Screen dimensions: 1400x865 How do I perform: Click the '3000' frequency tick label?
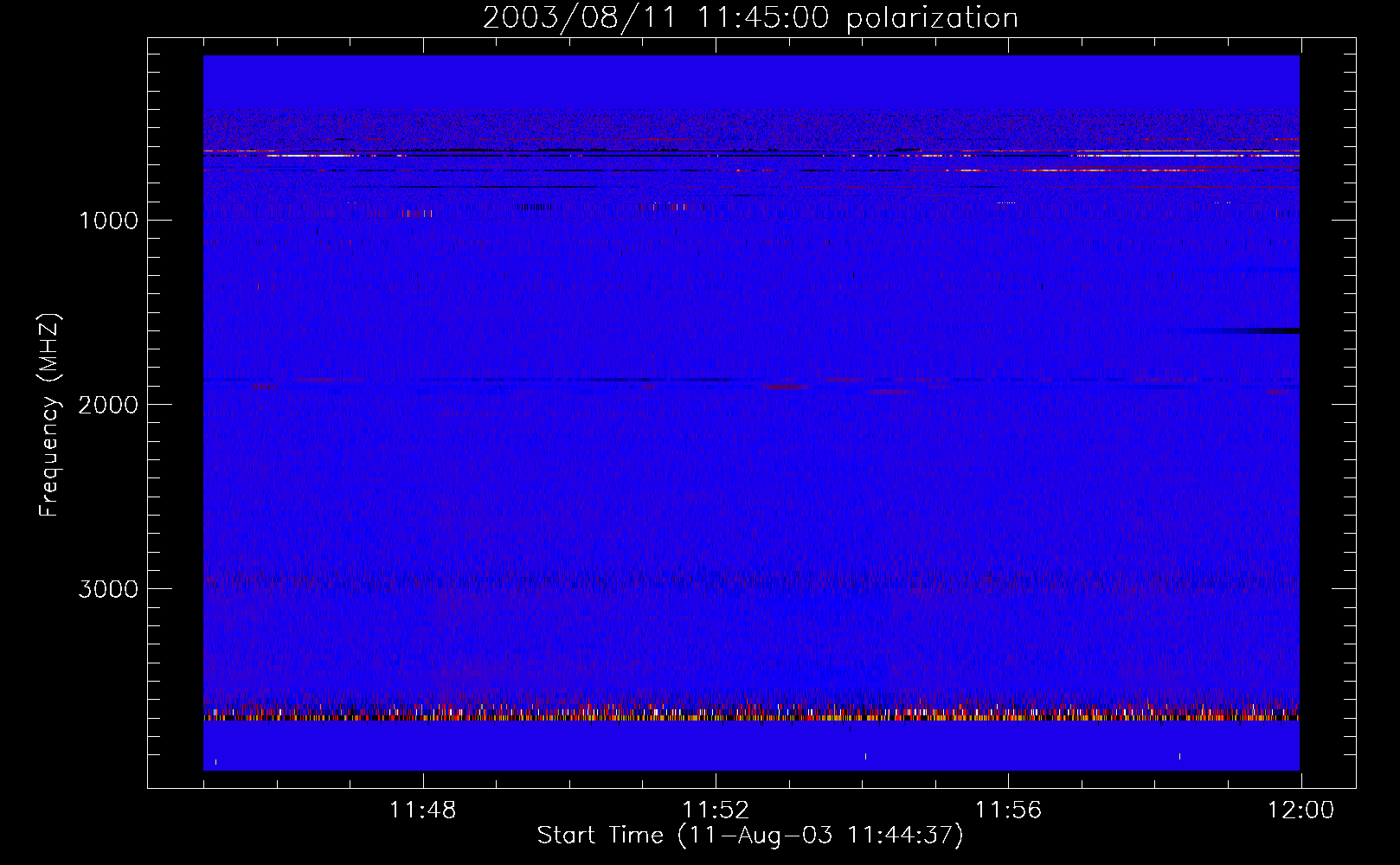108,589
